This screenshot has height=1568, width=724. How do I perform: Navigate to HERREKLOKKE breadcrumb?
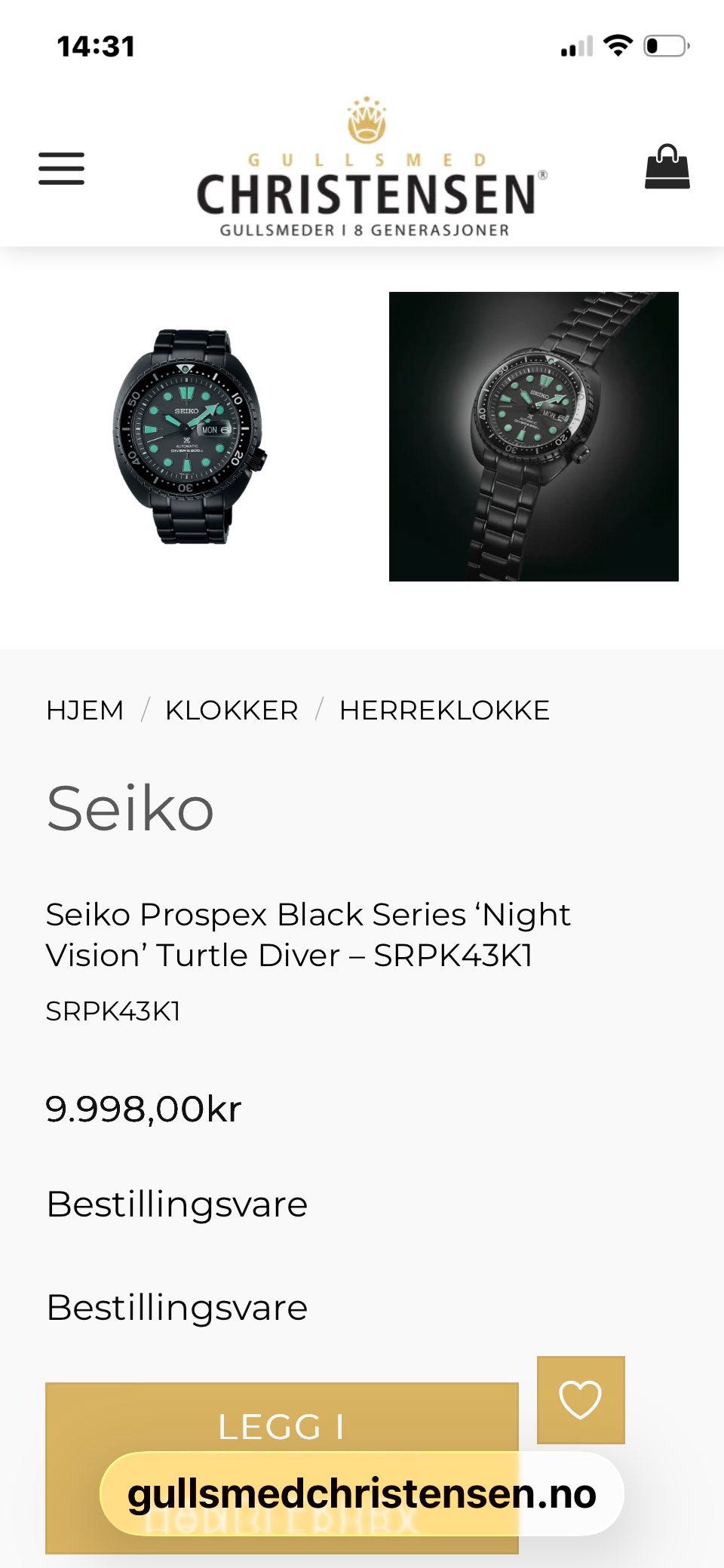point(444,710)
